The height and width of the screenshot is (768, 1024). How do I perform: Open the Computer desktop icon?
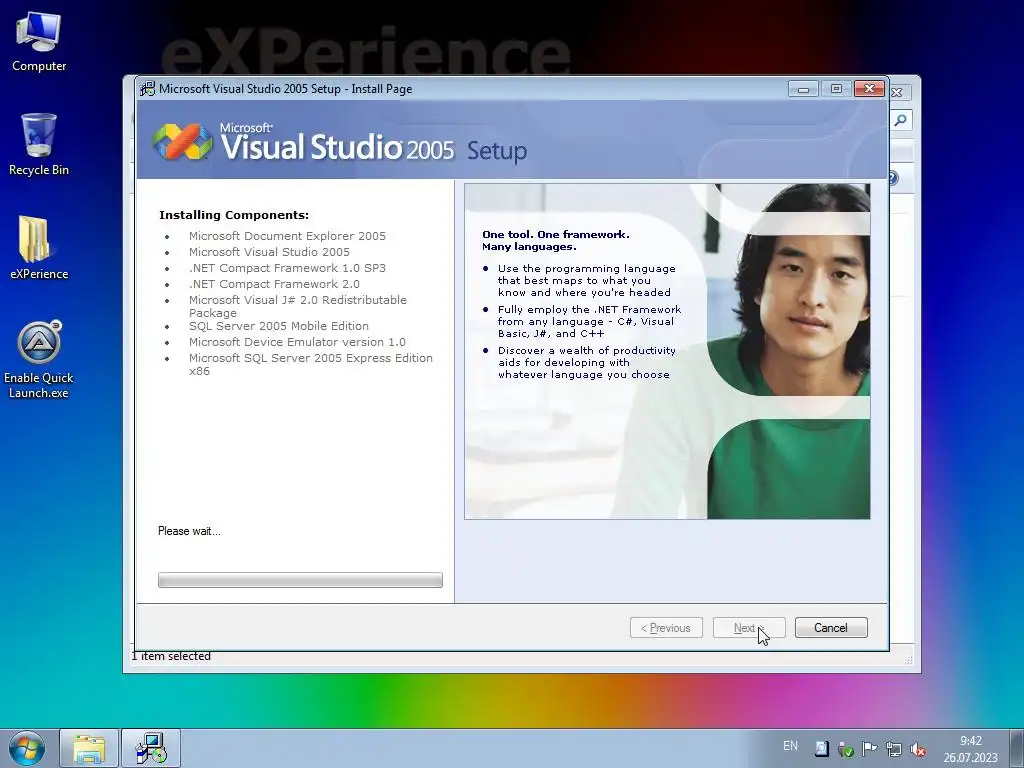coord(39,42)
